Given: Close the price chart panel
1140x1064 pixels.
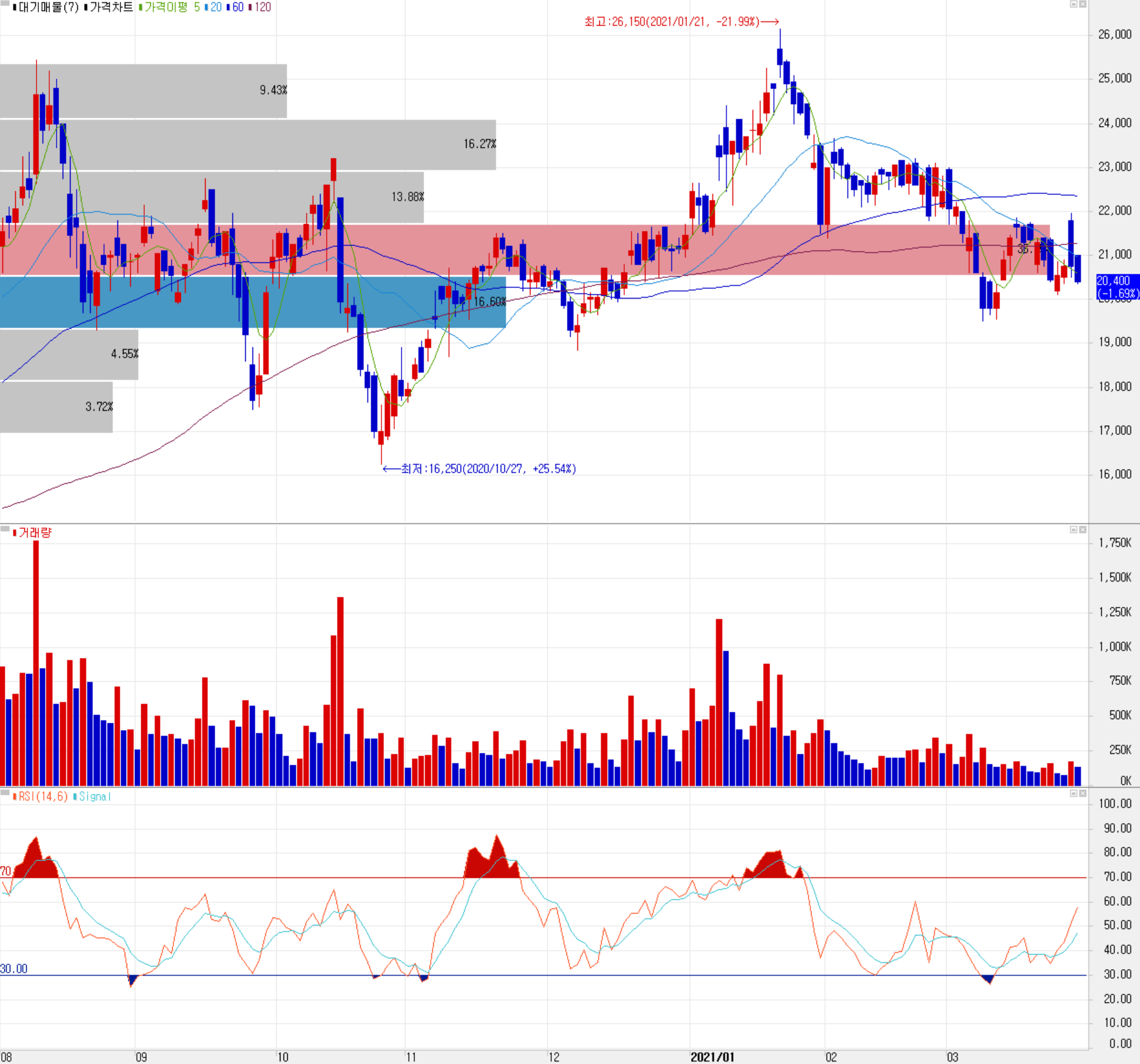Looking at the screenshot, I should coord(1083,4).
